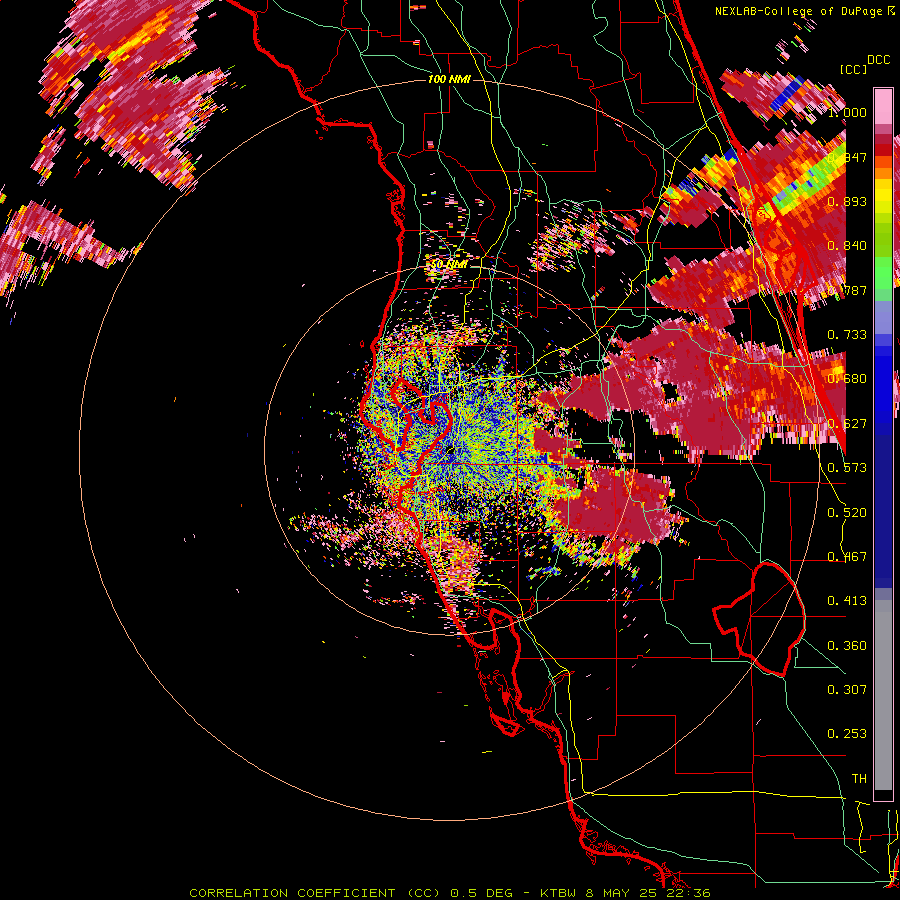Select the 0.360 scale value
The height and width of the screenshot is (900, 900).
click(847, 645)
